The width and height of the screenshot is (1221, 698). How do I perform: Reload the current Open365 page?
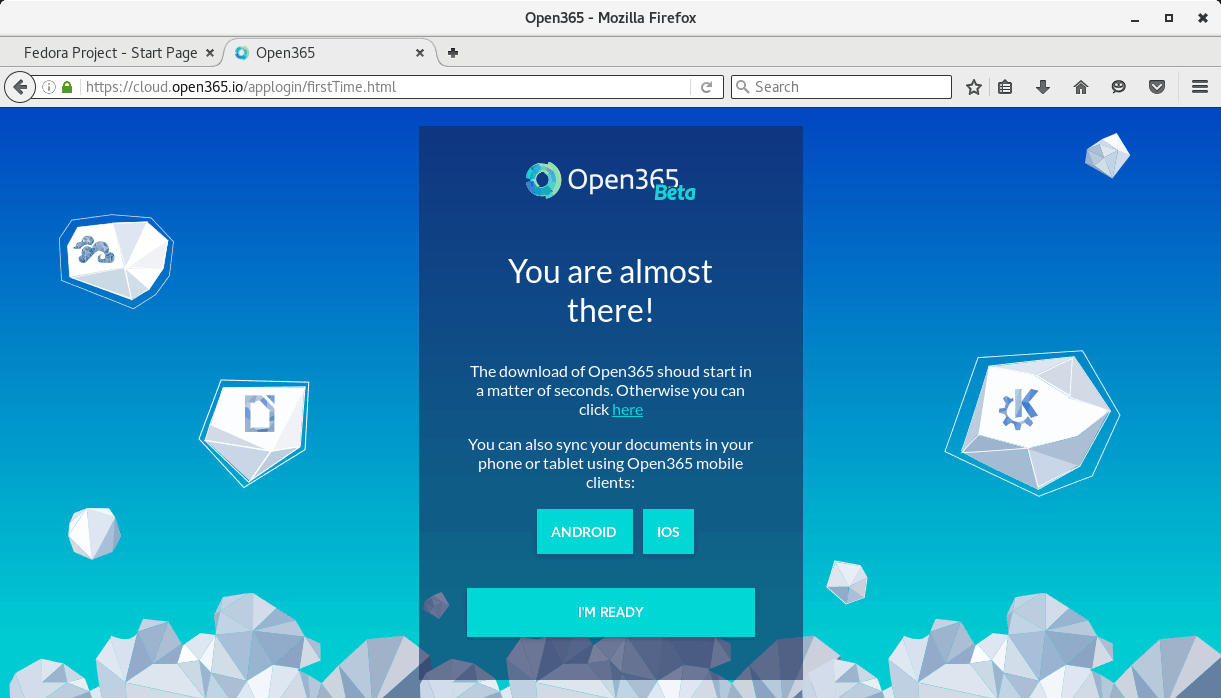point(706,87)
